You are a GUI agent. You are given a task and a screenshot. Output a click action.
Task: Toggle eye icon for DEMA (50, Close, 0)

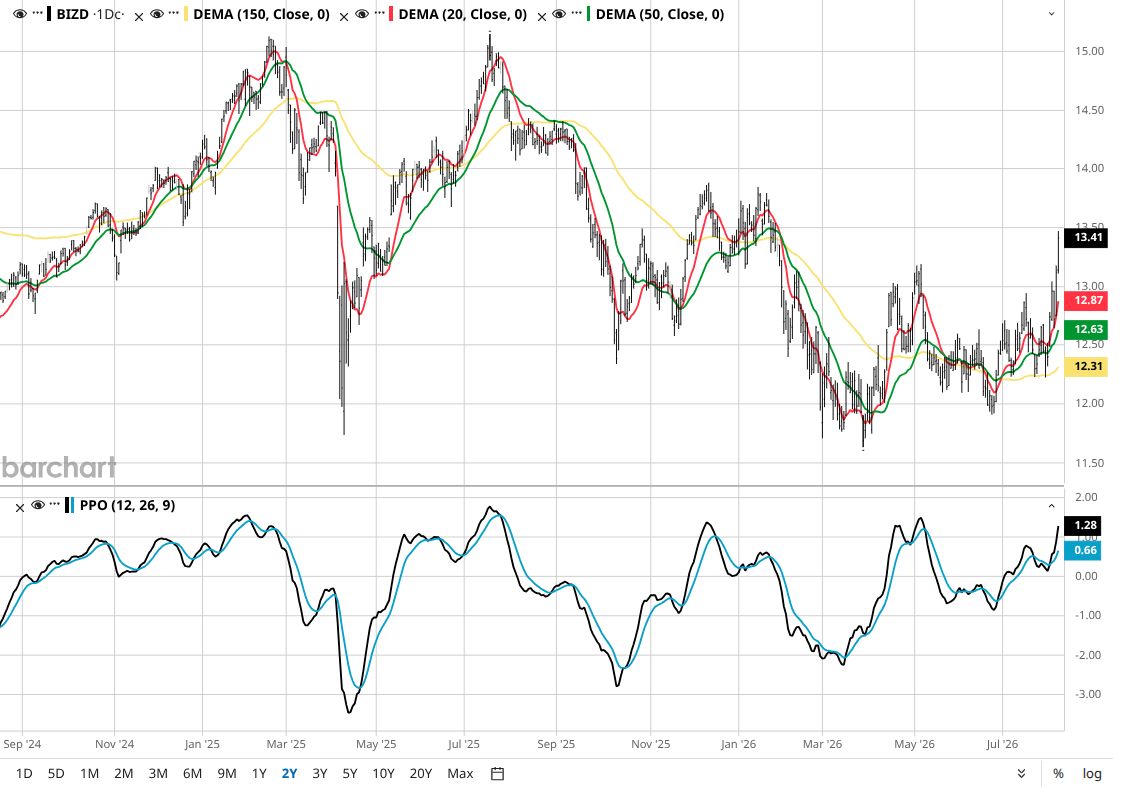coord(559,14)
